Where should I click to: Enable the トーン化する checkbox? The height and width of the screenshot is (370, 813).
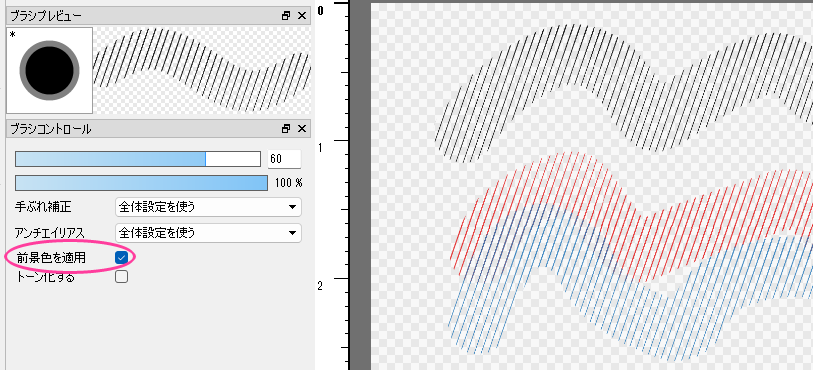[121, 277]
